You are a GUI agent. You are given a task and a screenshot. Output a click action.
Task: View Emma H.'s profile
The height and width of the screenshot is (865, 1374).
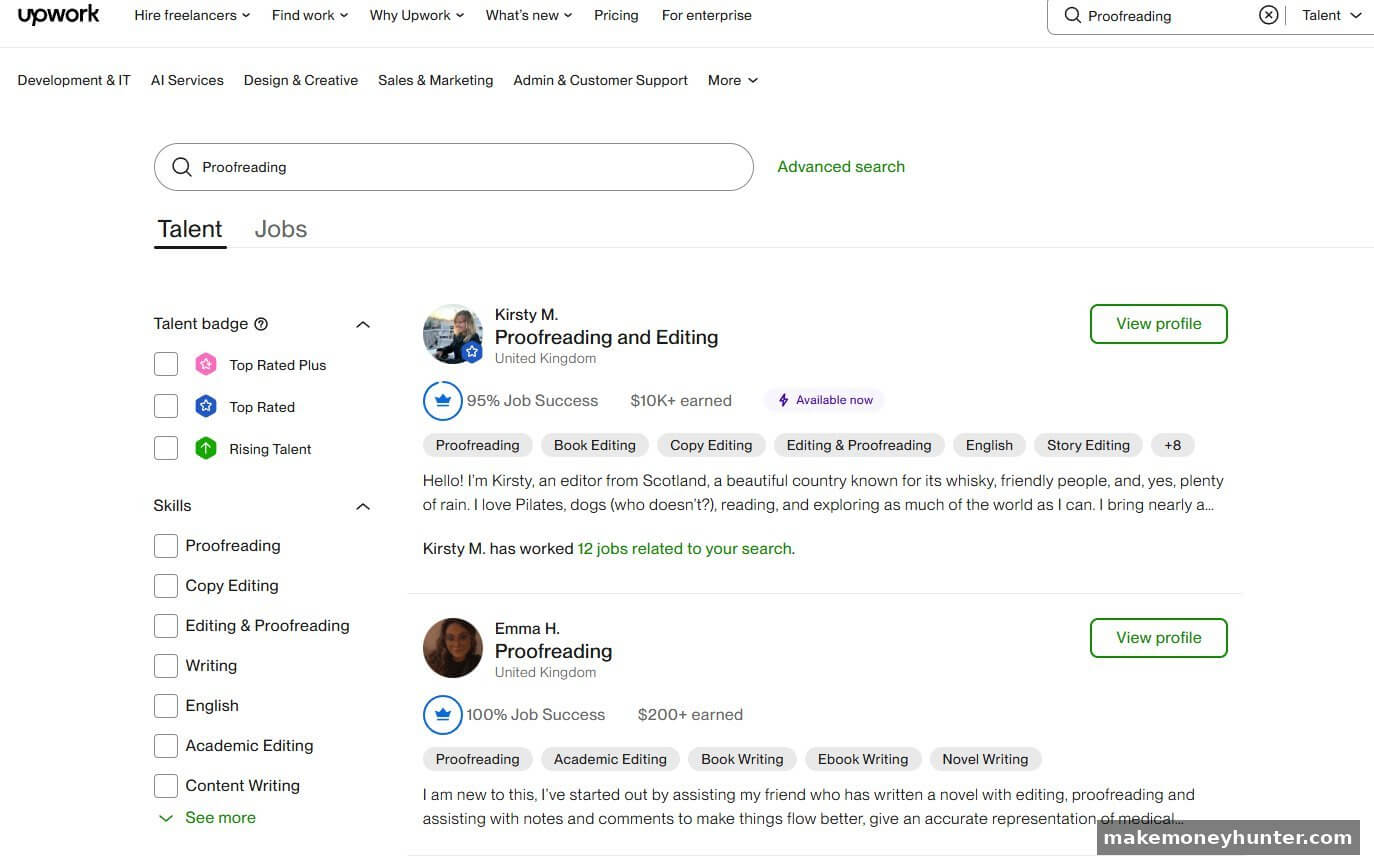pyautogui.click(x=1158, y=638)
